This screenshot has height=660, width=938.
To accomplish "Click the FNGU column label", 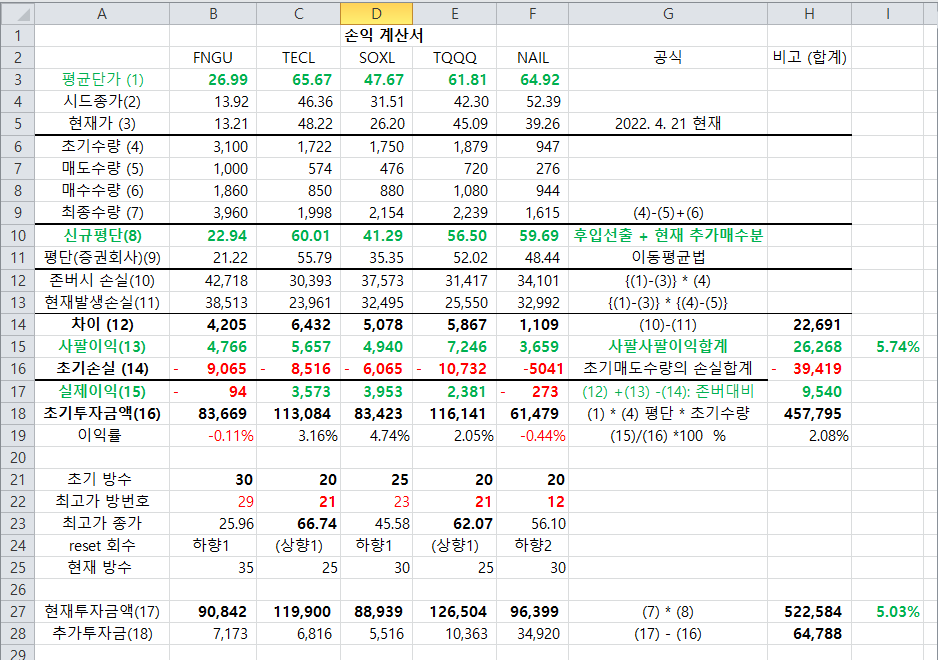I will click(212, 57).
